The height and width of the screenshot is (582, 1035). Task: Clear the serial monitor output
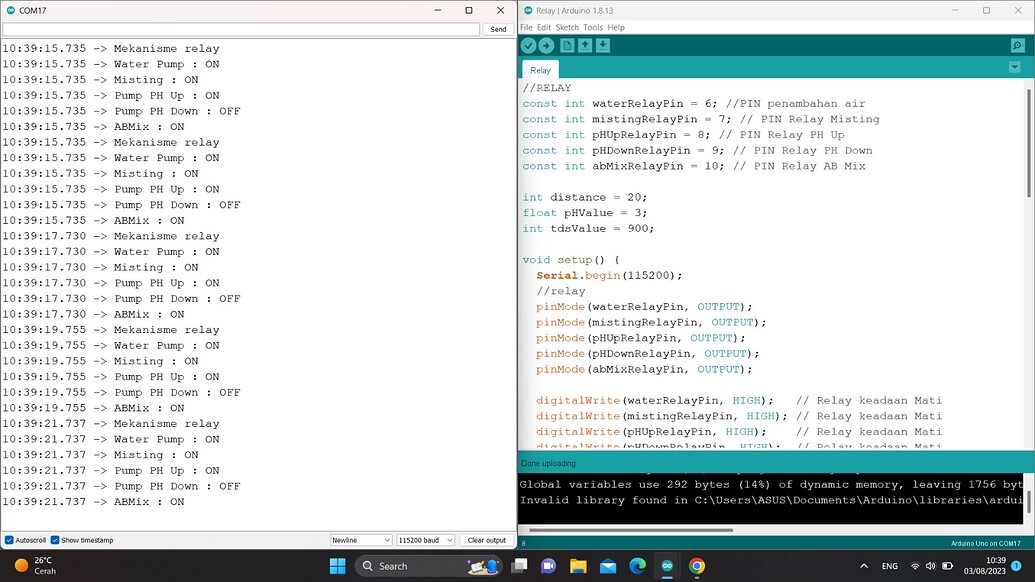coord(486,540)
